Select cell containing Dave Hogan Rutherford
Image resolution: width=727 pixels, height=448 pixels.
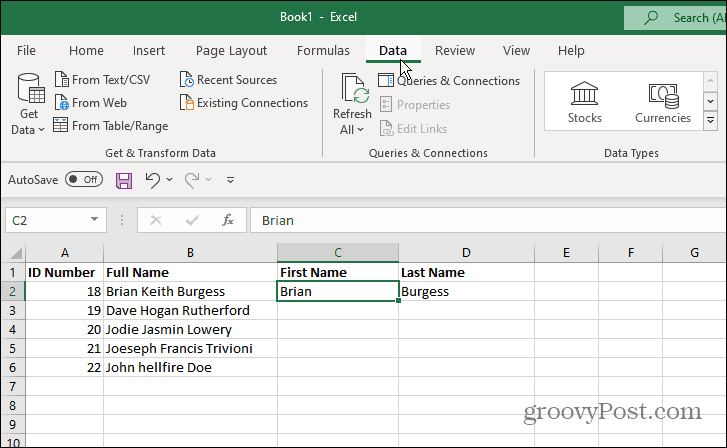pos(189,311)
